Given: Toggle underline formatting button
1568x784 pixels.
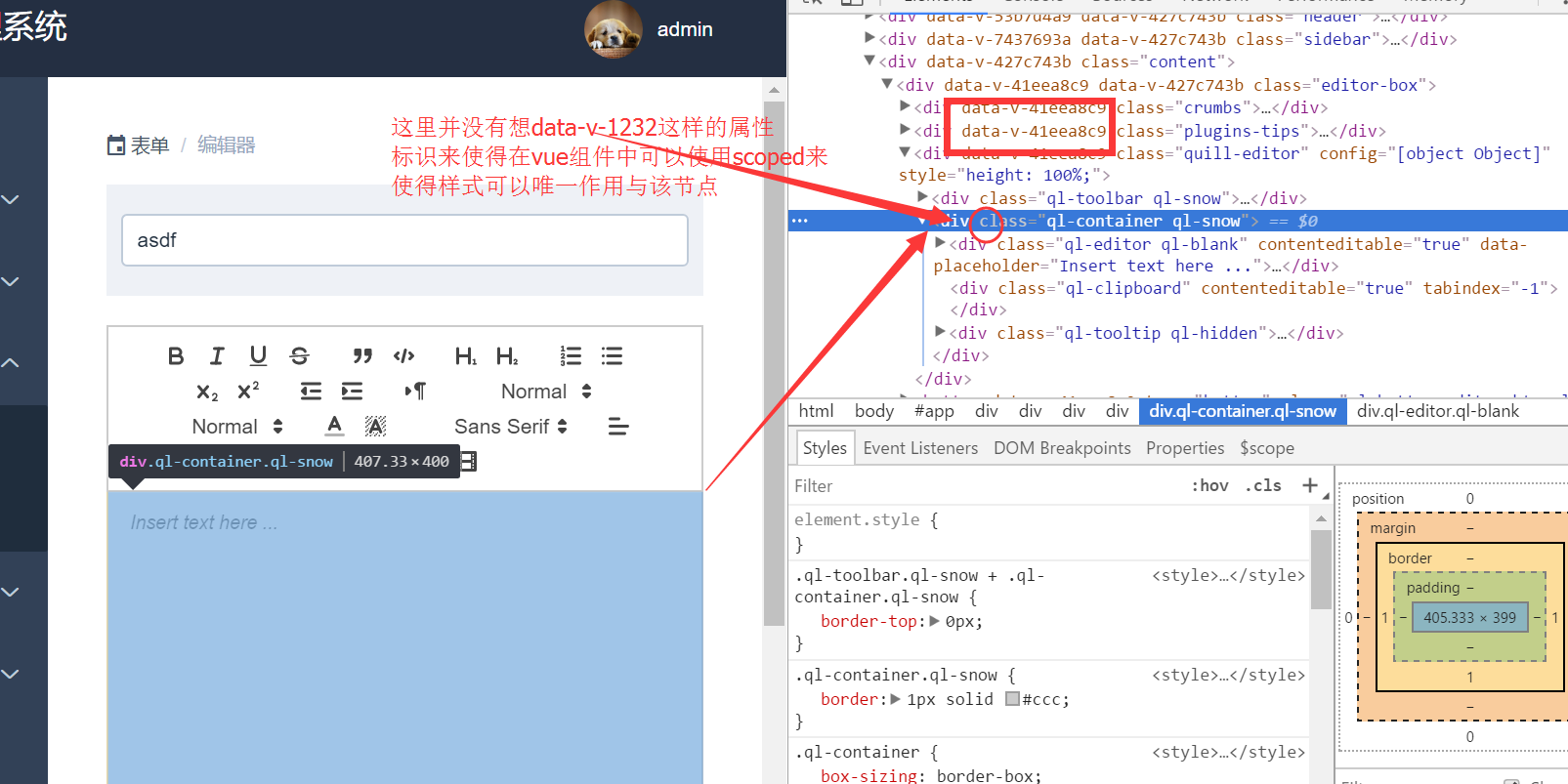Looking at the screenshot, I should (x=258, y=356).
